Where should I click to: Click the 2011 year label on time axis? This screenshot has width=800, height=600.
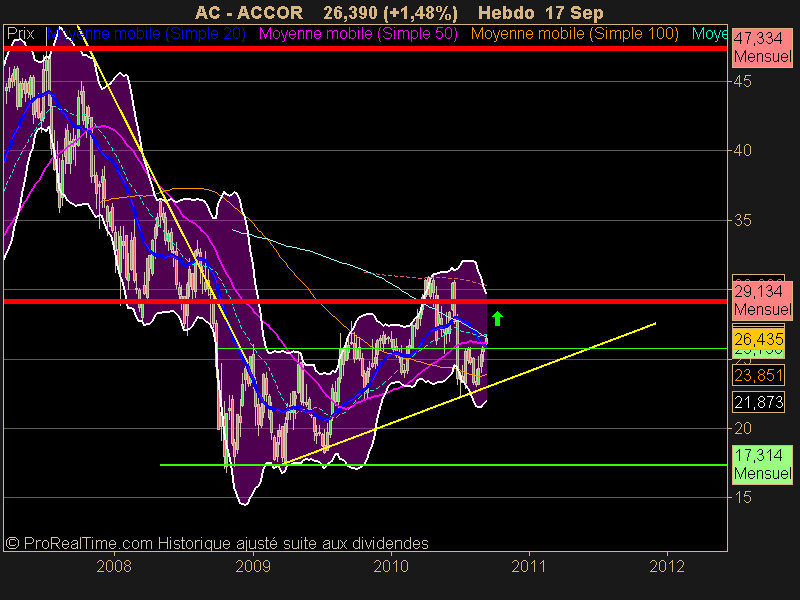point(529,566)
